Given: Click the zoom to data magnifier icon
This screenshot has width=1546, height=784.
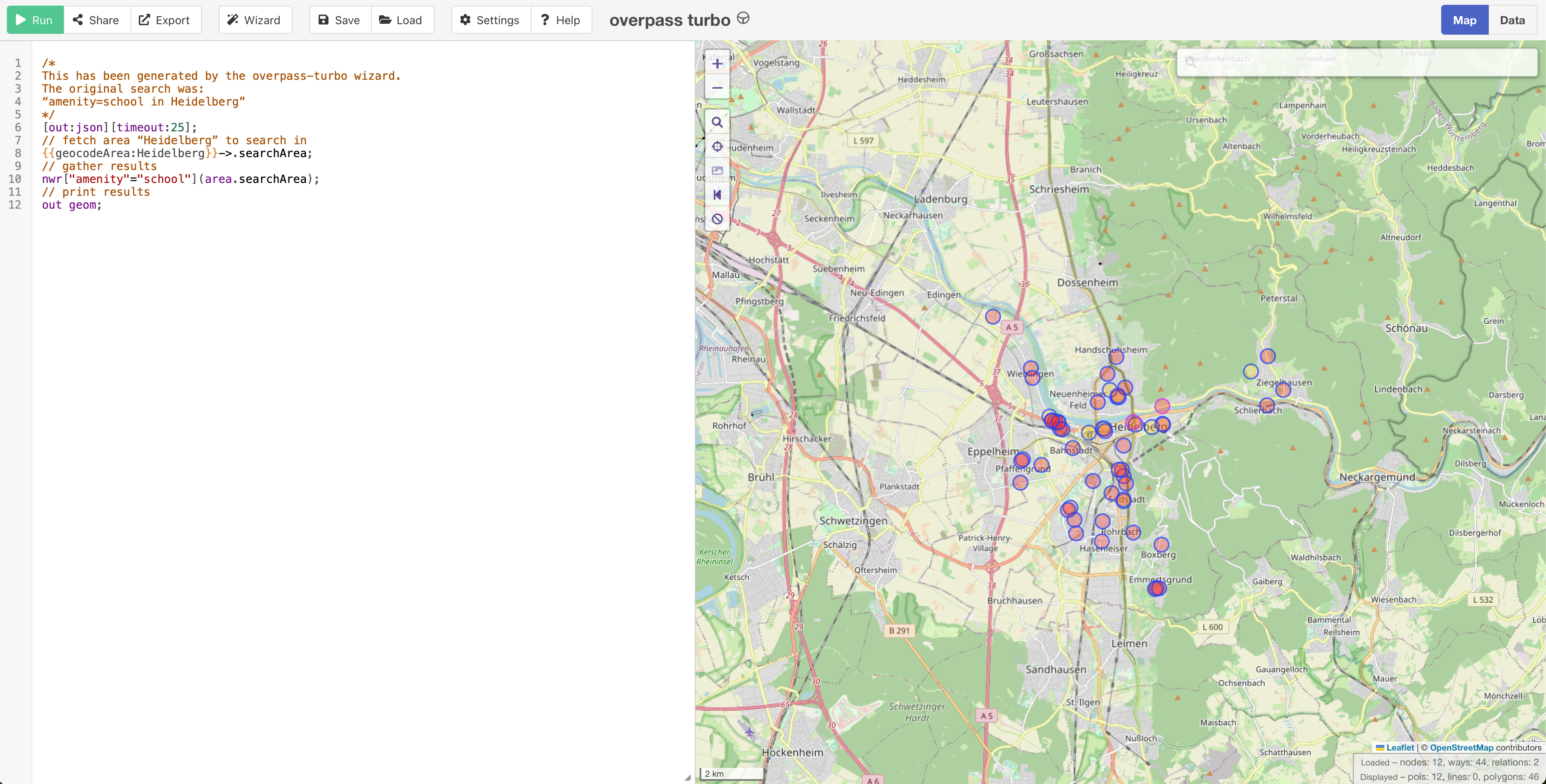Looking at the screenshot, I should coord(717,123).
